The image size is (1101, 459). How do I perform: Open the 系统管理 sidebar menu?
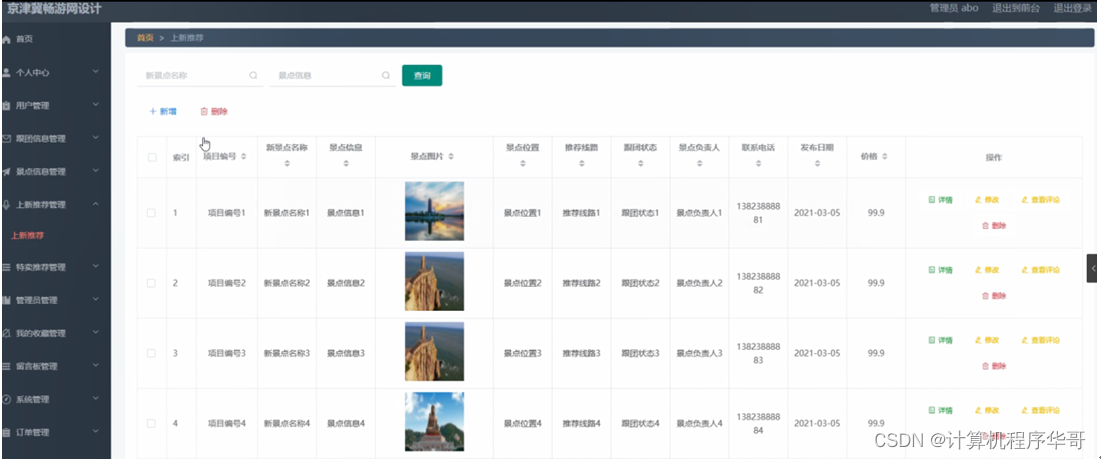tap(55, 399)
